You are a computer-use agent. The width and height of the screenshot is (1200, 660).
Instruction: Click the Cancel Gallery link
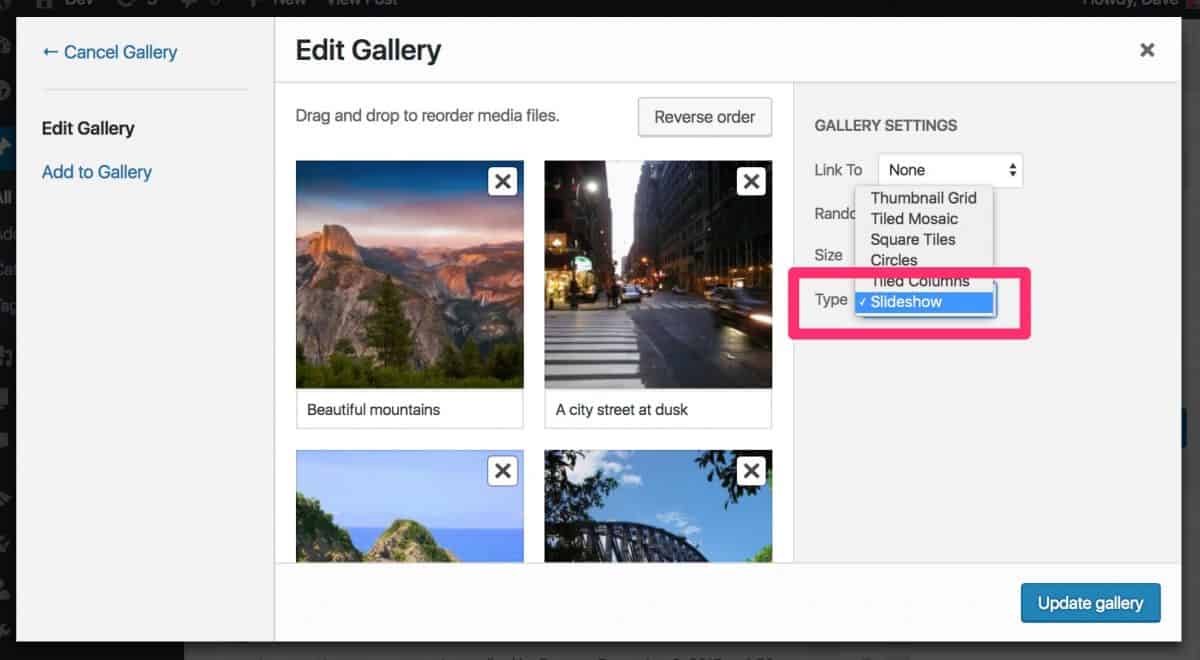110,52
